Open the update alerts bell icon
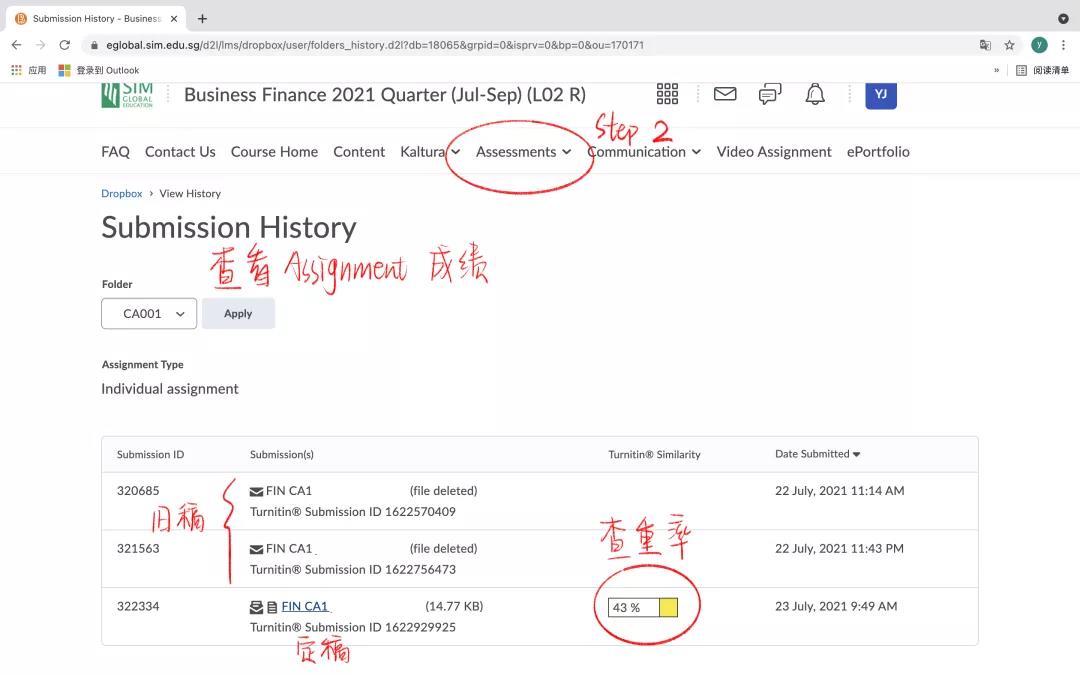 816,94
